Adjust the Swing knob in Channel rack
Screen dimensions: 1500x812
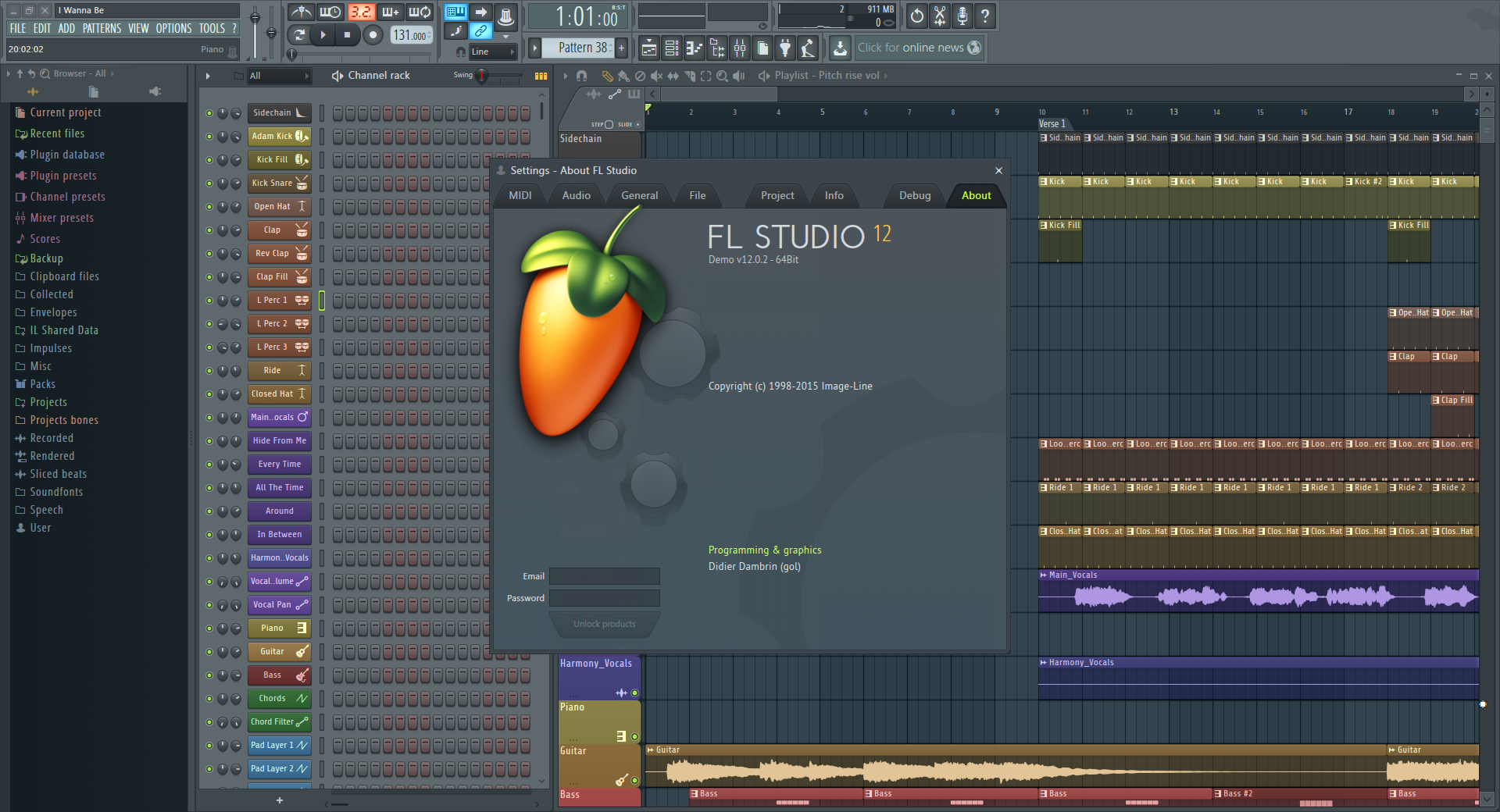click(482, 76)
